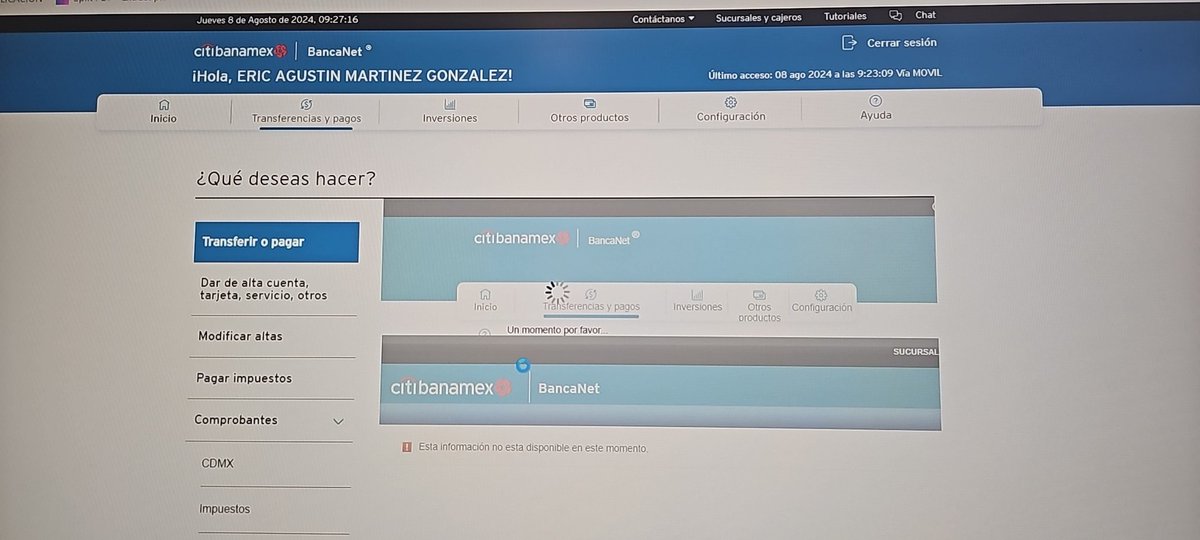Viewport: 1200px width, 540px height.
Task: Click the BancaNet label in the header
Action: click(x=339, y=51)
